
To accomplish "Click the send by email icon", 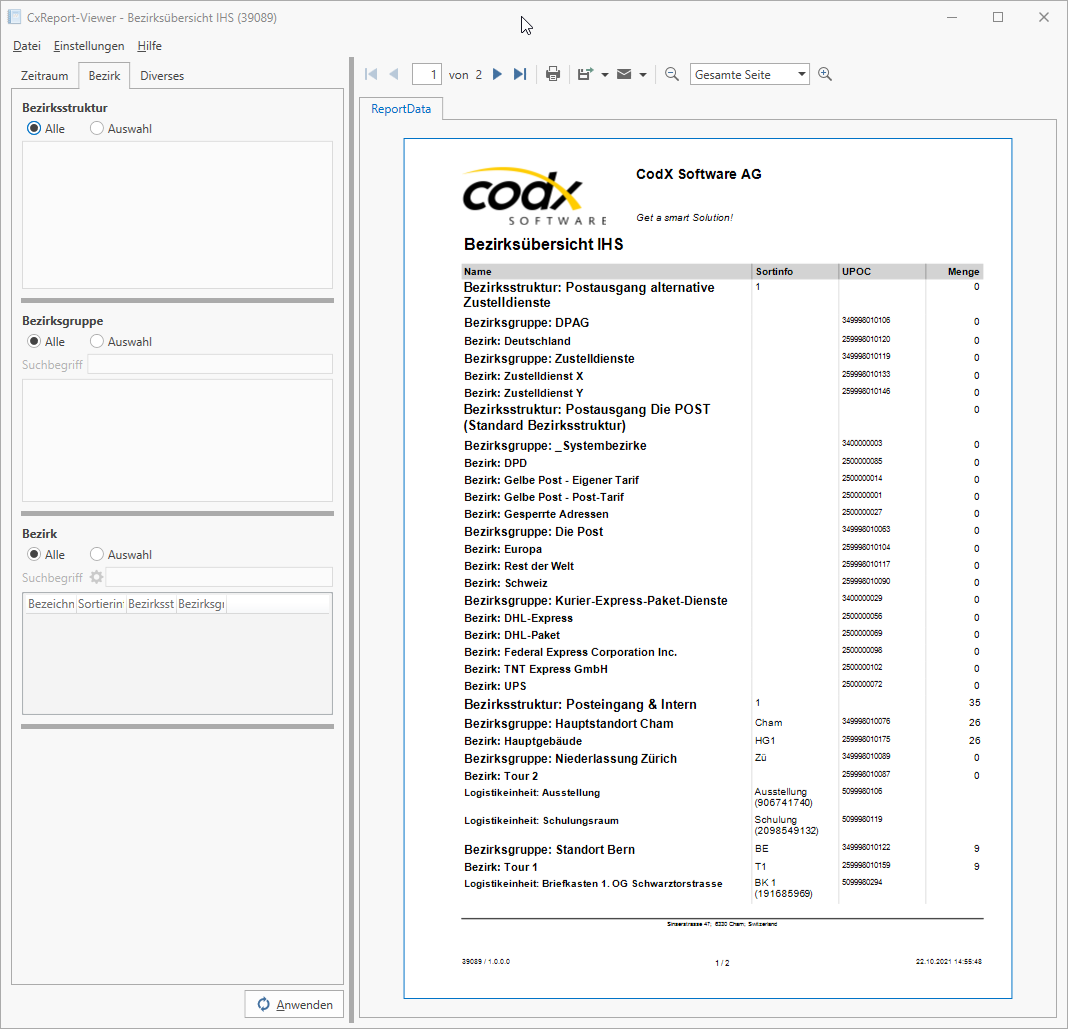I will tap(624, 74).
